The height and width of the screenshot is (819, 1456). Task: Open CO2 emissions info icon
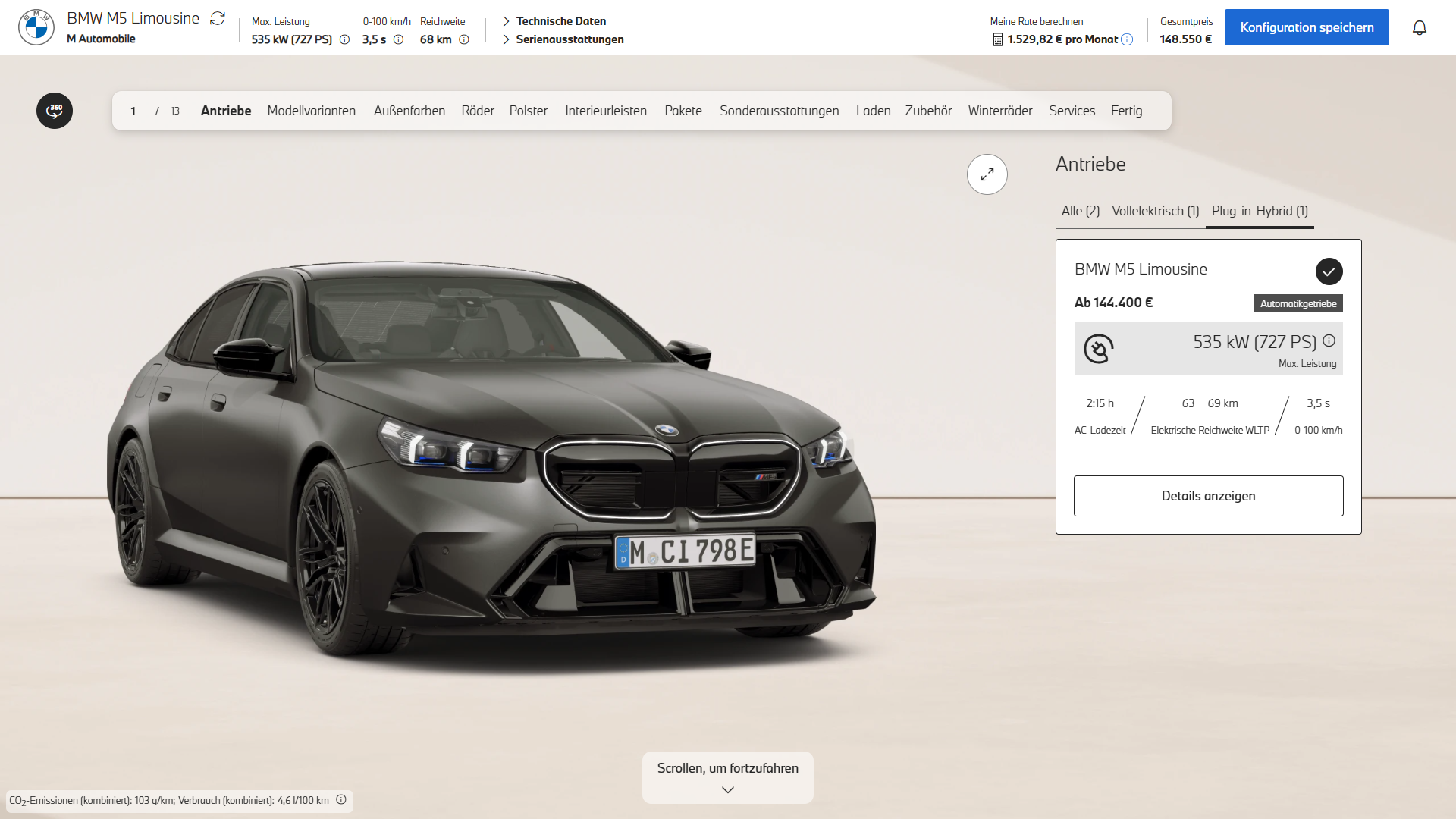(341, 799)
